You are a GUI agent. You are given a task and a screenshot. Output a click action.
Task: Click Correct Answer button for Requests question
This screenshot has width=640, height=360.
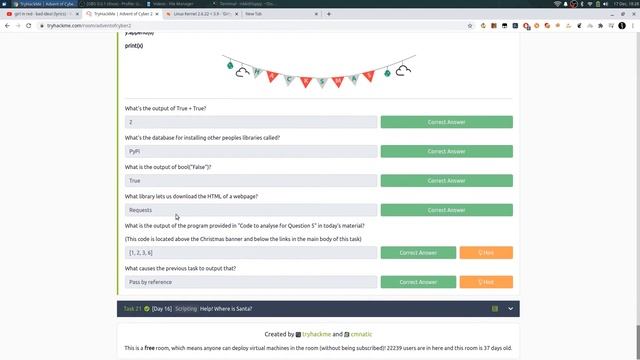(447, 210)
